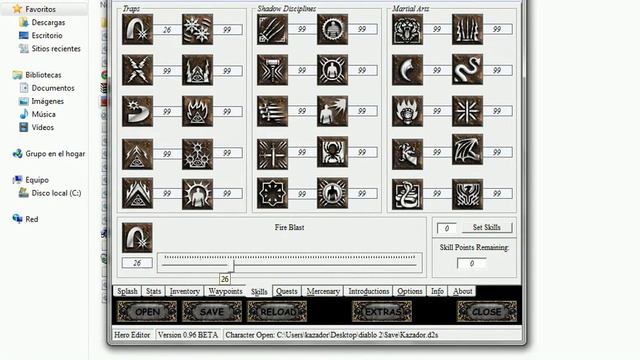640x360 pixels.
Task: Select Grupo en el hogar in the sidebar
Action: click(55, 154)
